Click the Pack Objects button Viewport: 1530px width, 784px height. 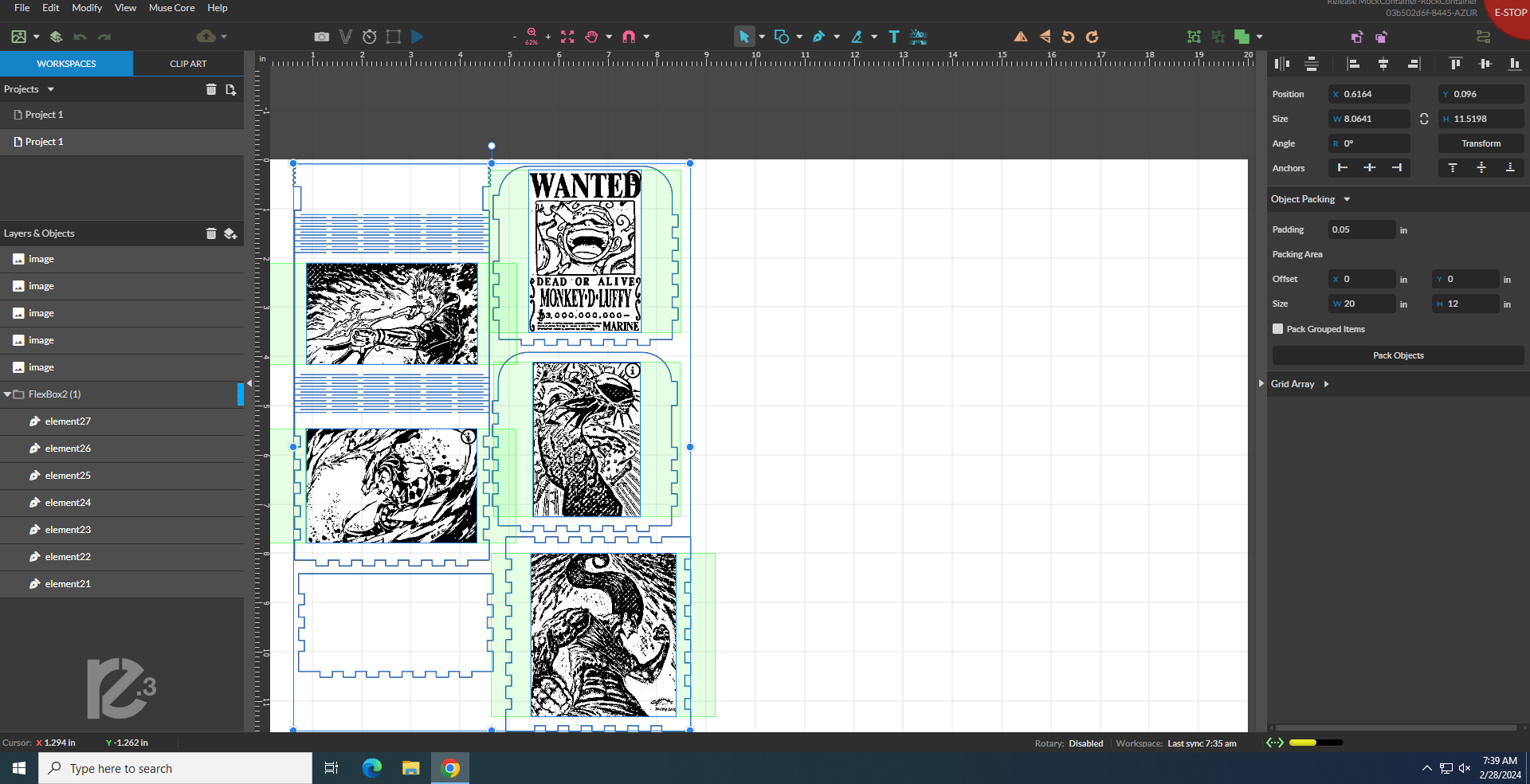point(1398,355)
